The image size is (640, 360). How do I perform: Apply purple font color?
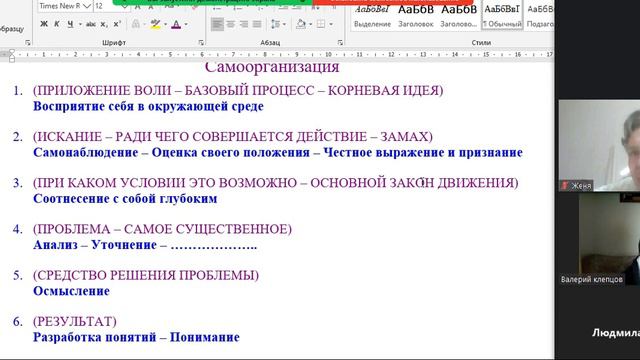pyautogui.click(x=176, y=24)
